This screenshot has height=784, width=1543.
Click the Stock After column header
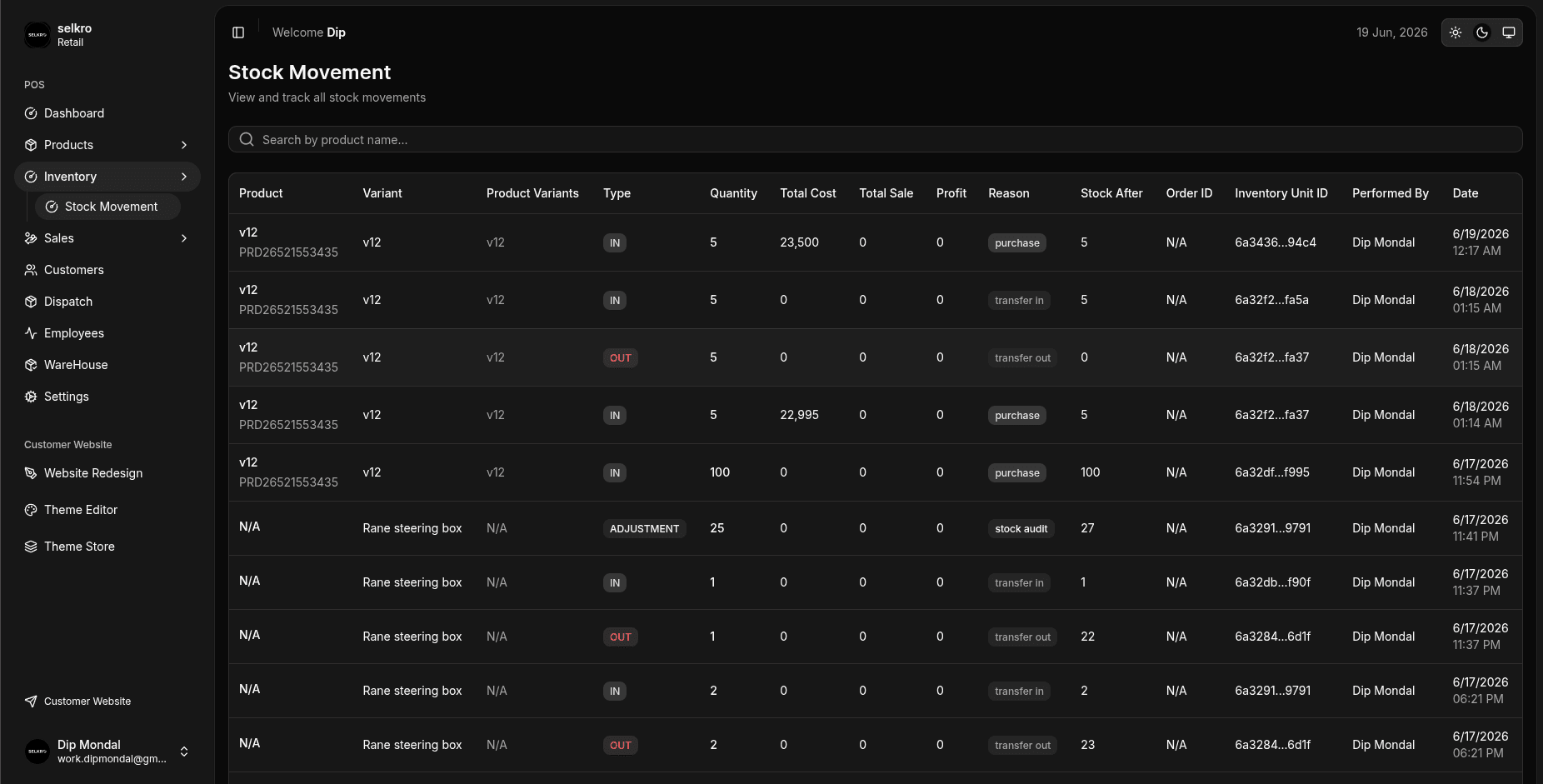(x=1111, y=193)
